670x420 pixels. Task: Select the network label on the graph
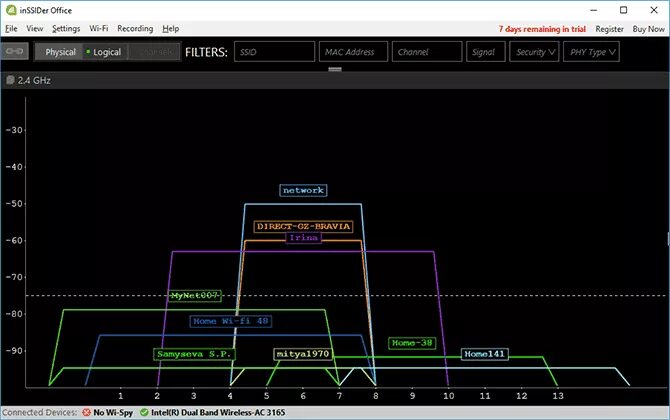click(303, 190)
